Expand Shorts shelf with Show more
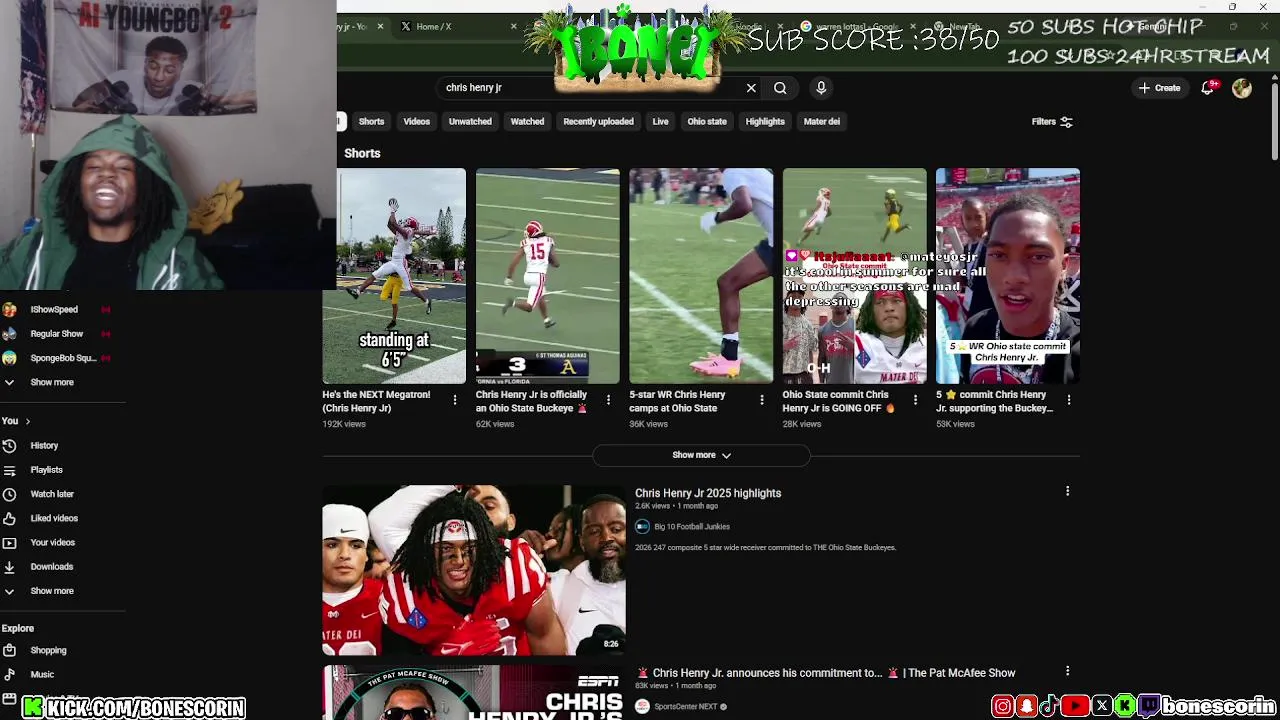The height and width of the screenshot is (720, 1280). 701,455
